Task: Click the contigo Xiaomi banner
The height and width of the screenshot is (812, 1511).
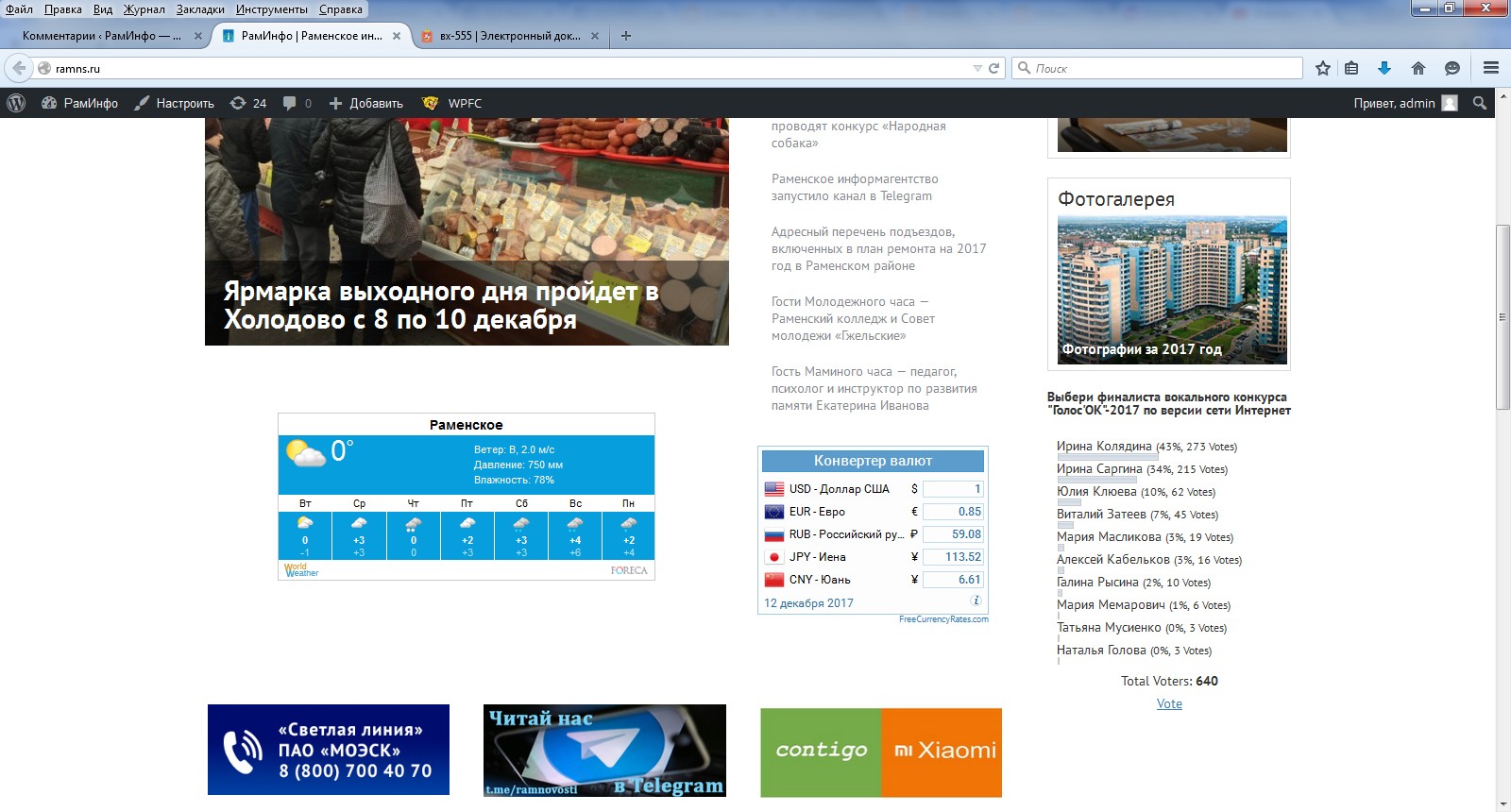Action: tap(881, 753)
